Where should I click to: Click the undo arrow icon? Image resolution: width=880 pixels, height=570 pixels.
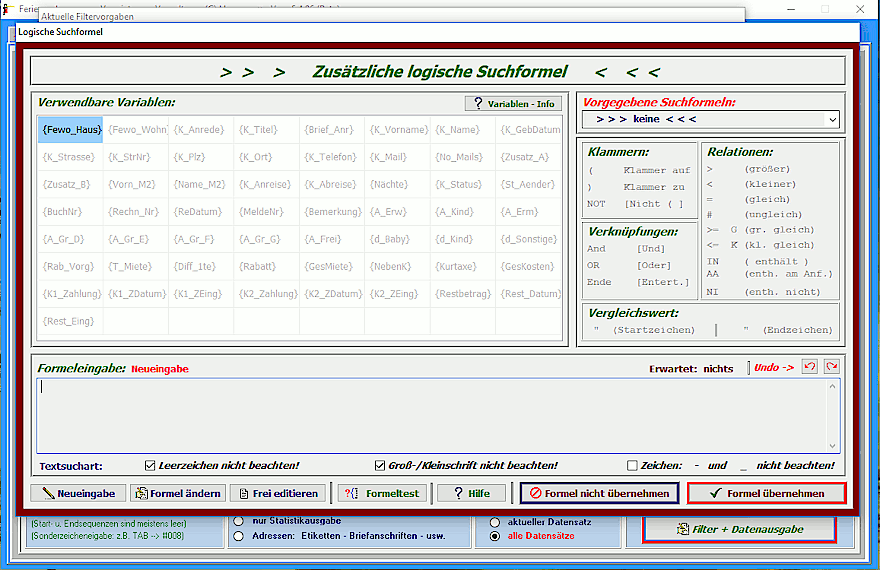coord(811,367)
